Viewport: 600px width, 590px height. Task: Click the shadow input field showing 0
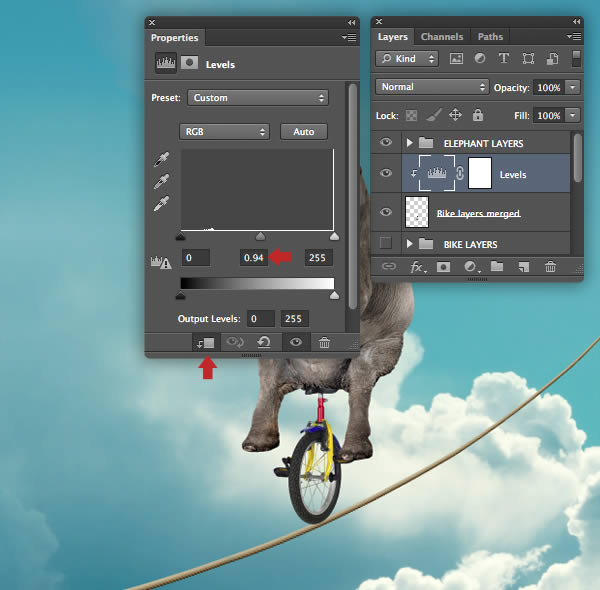point(196,258)
